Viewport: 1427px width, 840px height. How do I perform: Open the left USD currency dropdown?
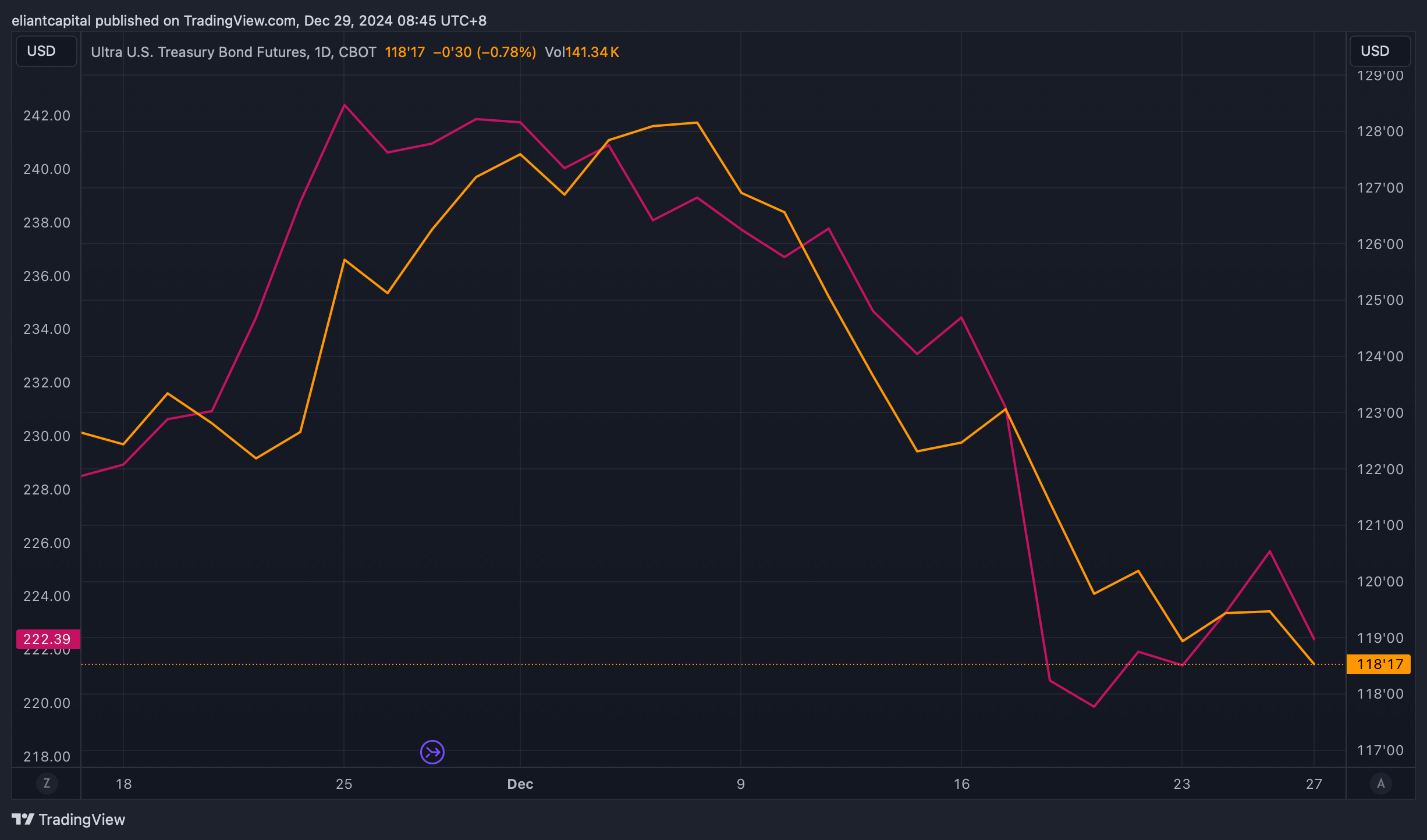46,51
